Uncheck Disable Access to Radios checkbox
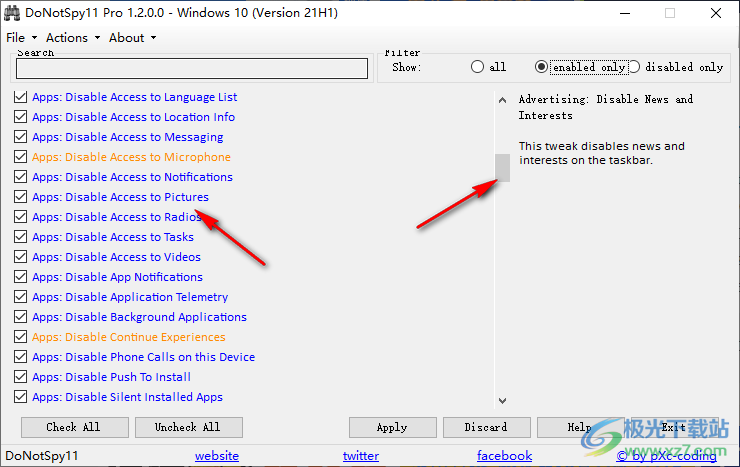The width and height of the screenshot is (740, 467). [x=20, y=217]
